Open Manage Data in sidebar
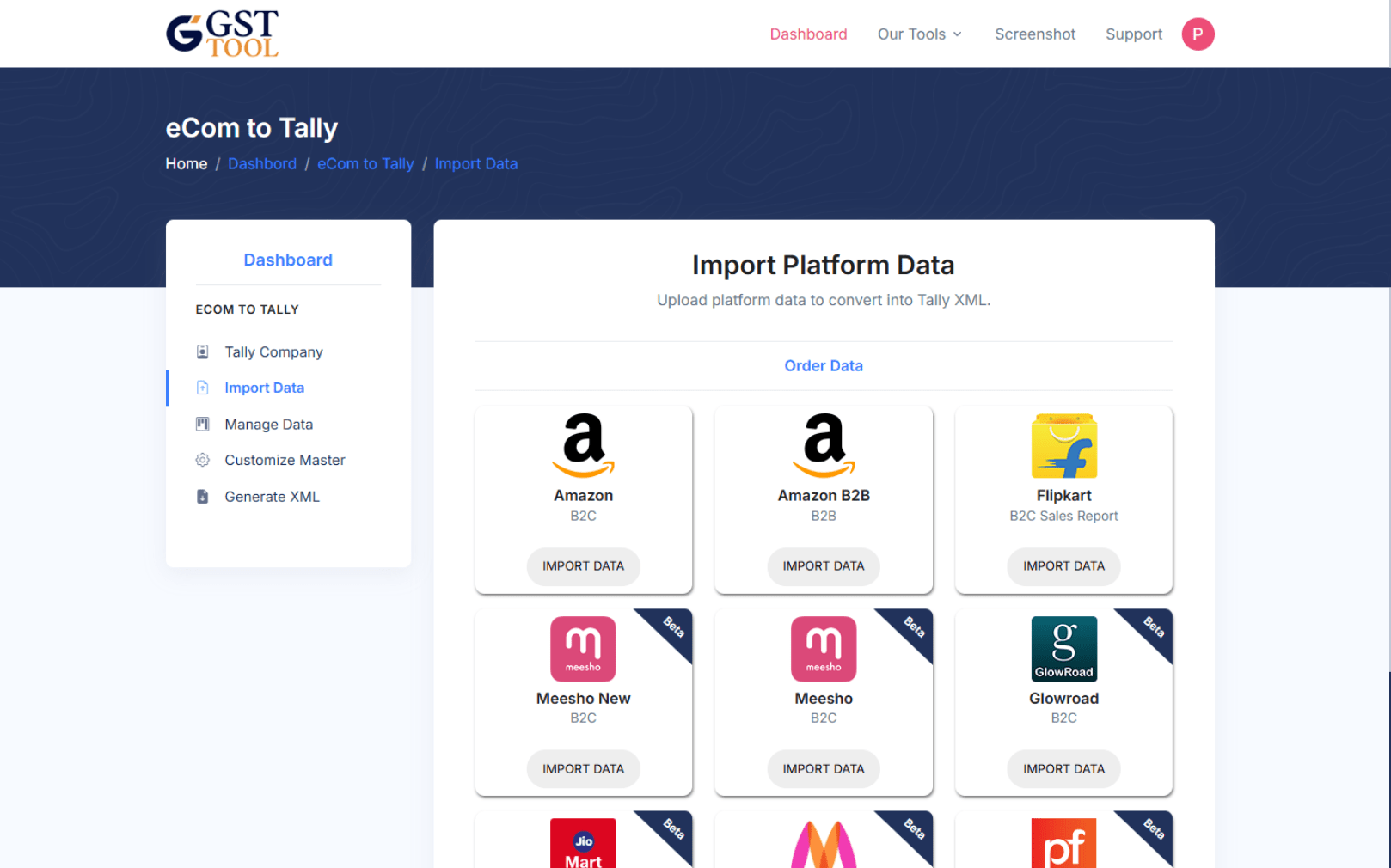 click(268, 424)
